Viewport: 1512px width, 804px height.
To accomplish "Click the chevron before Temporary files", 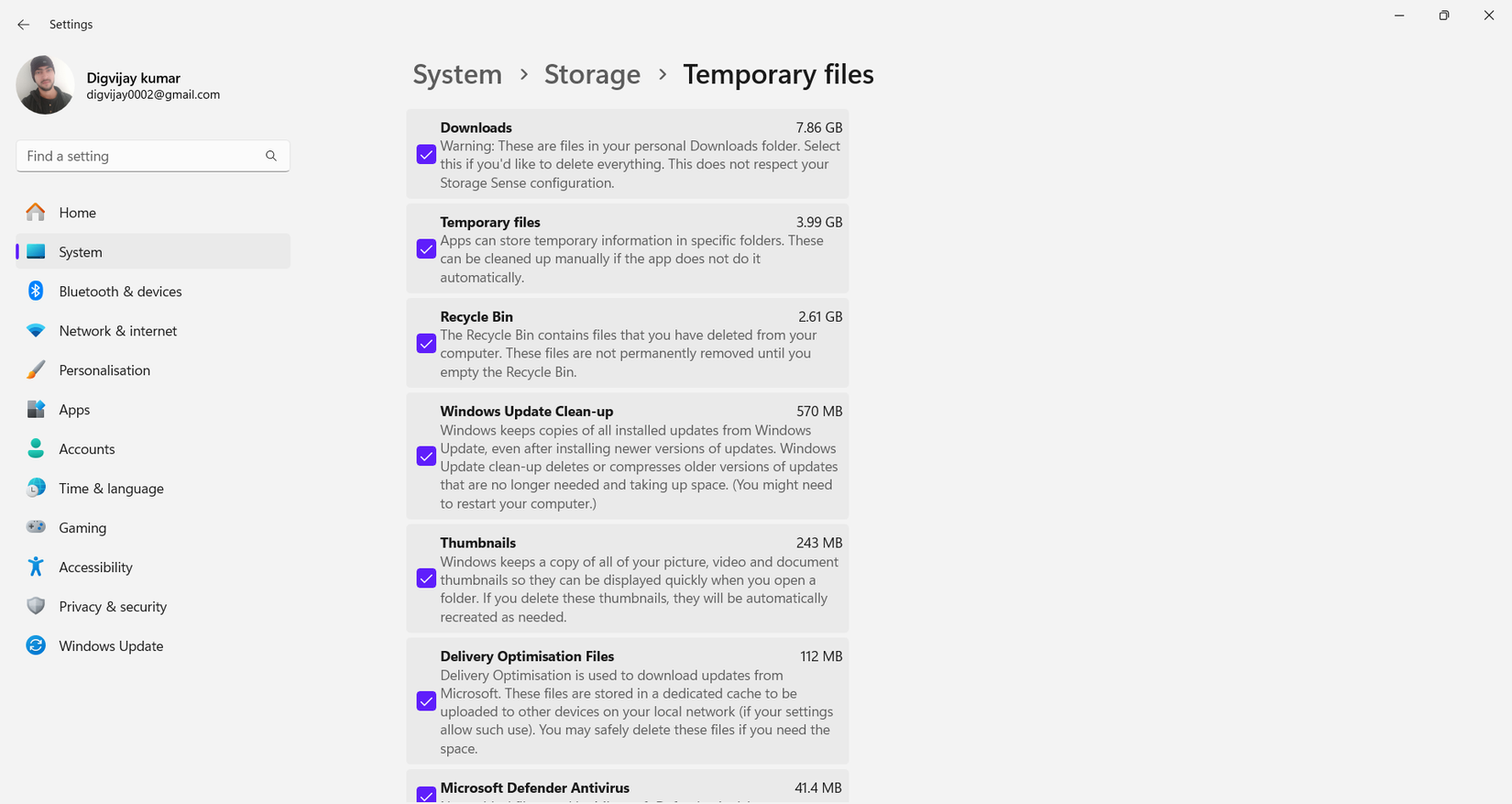I will [x=662, y=75].
